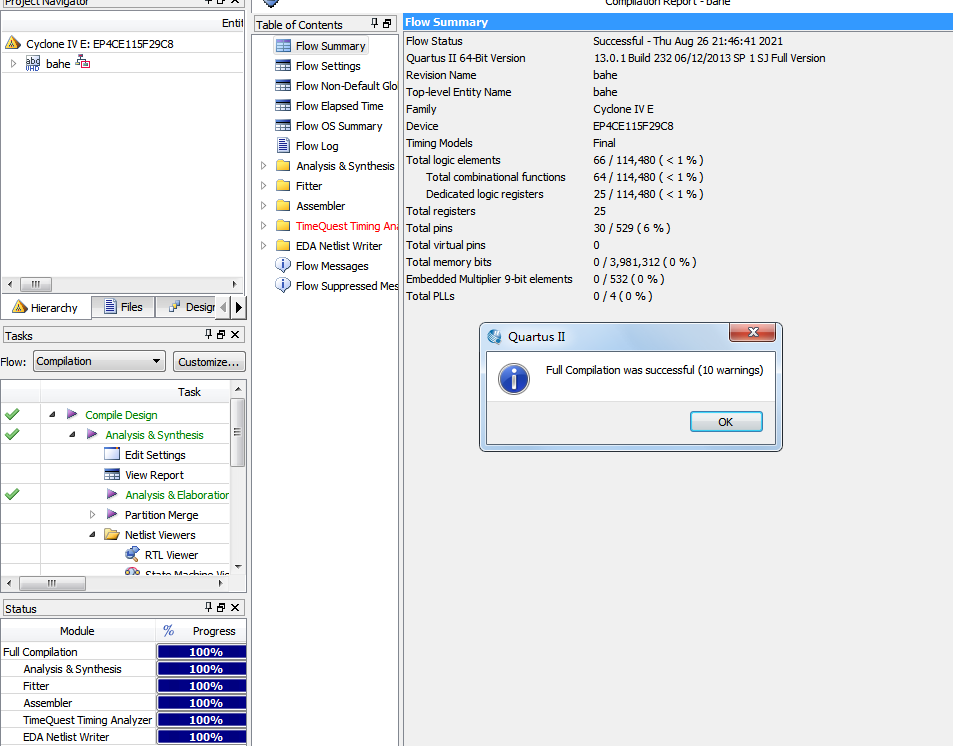Viewport: 953px width, 746px height.
Task: Expand the Assembler report folder
Action: (263, 205)
